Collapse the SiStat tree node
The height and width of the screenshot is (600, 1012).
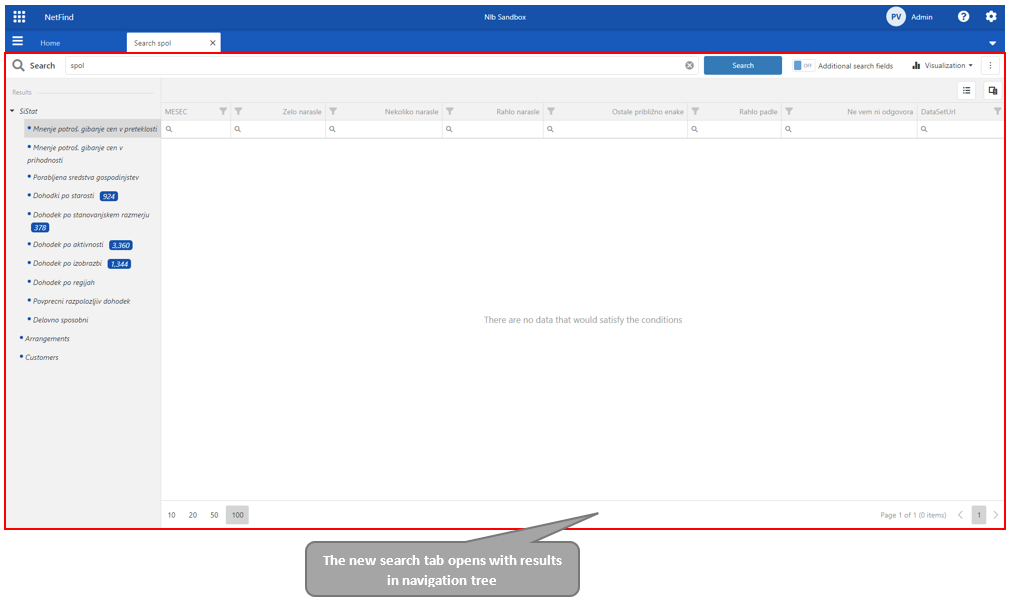tap(12, 111)
